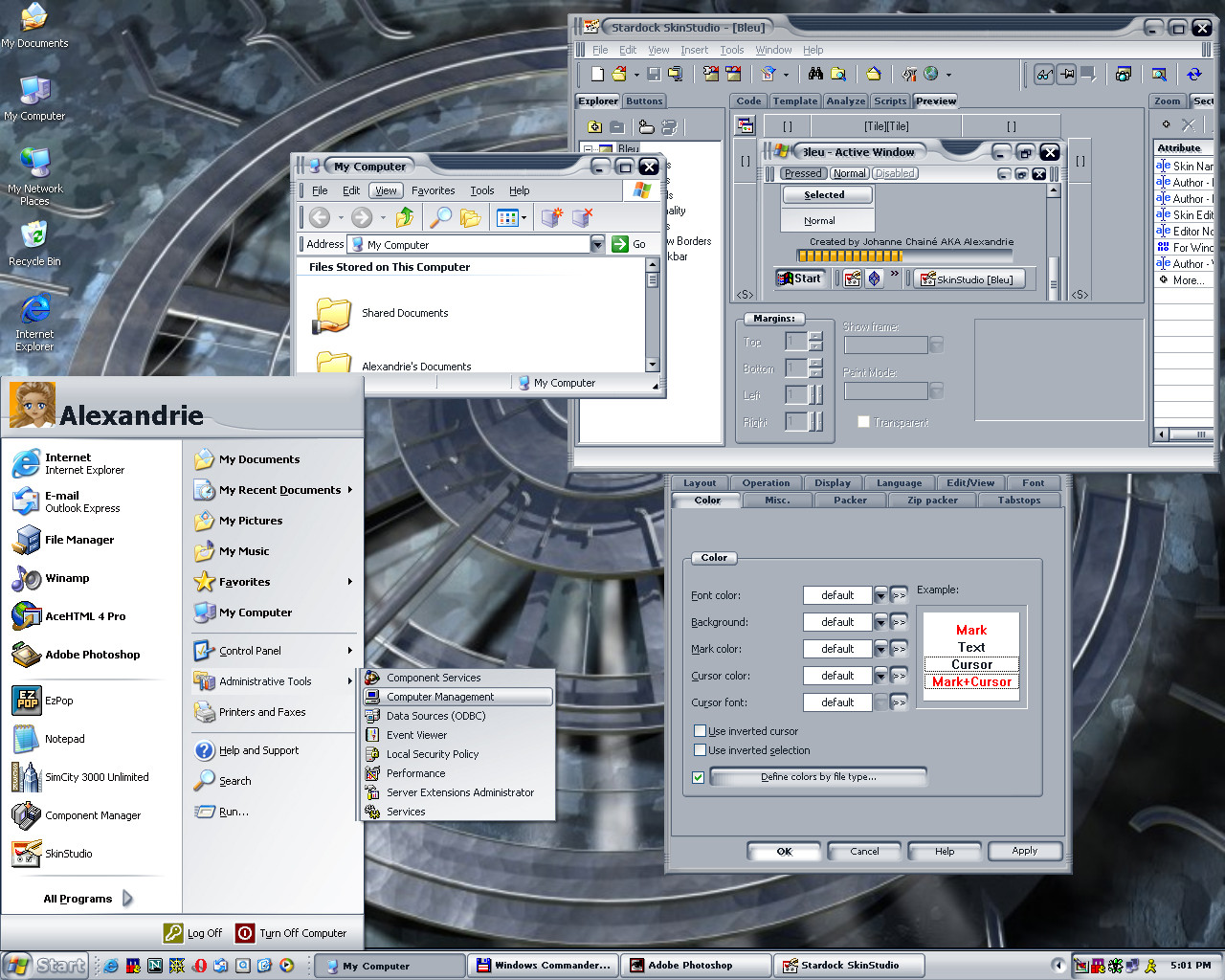This screenshot has width=1225, height=980.
Task: Collapse the Bleu tree node in Explorer panel
Action: (x=589, y=148)
